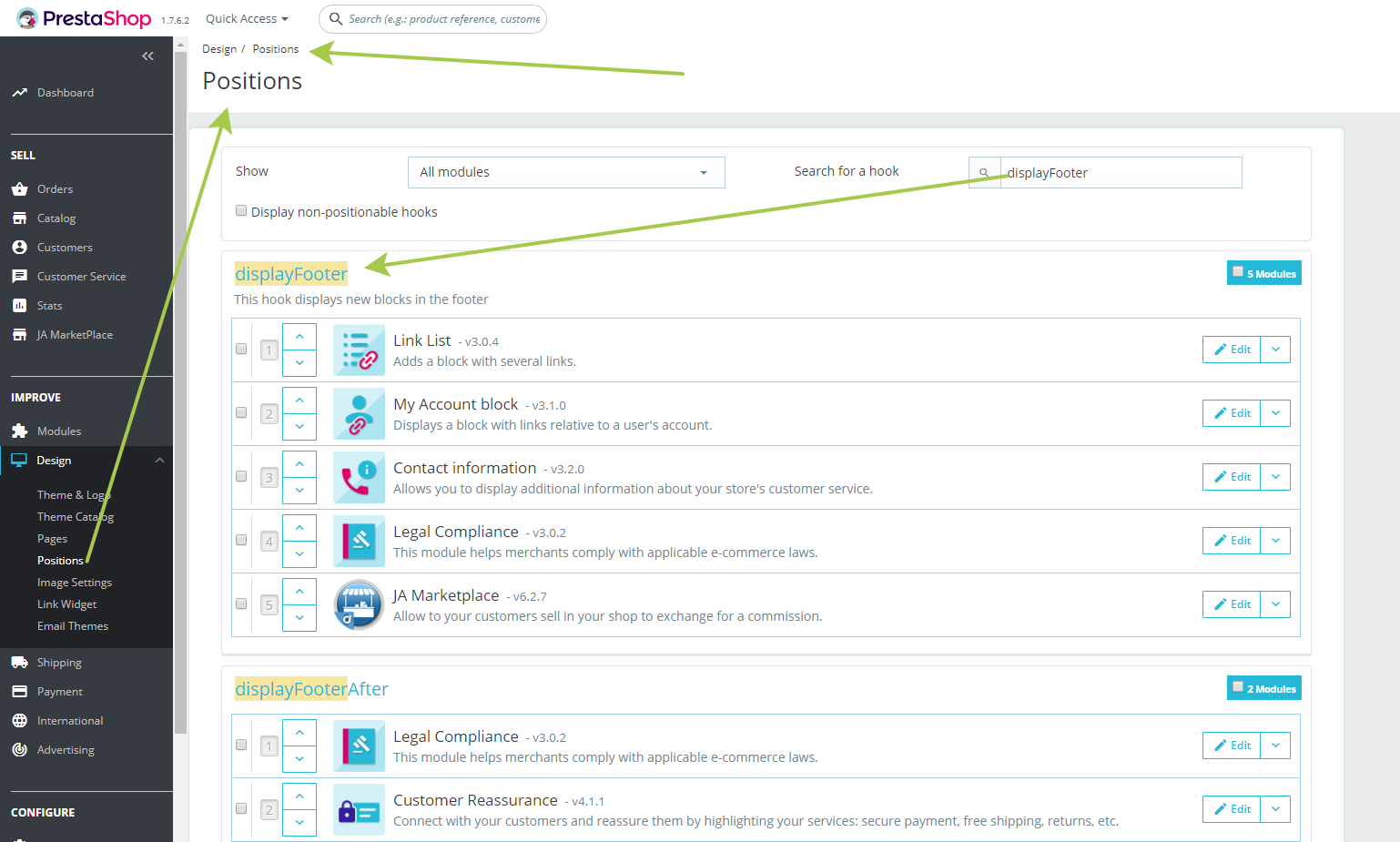Open Link Widget submenu item
The image size is (1400, 842).
(66, 604)
